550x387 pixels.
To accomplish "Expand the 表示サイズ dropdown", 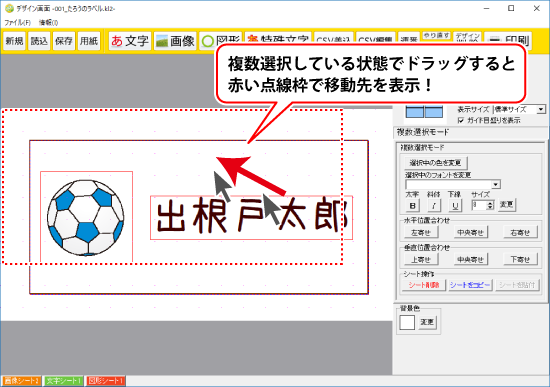I will (541, 109).
